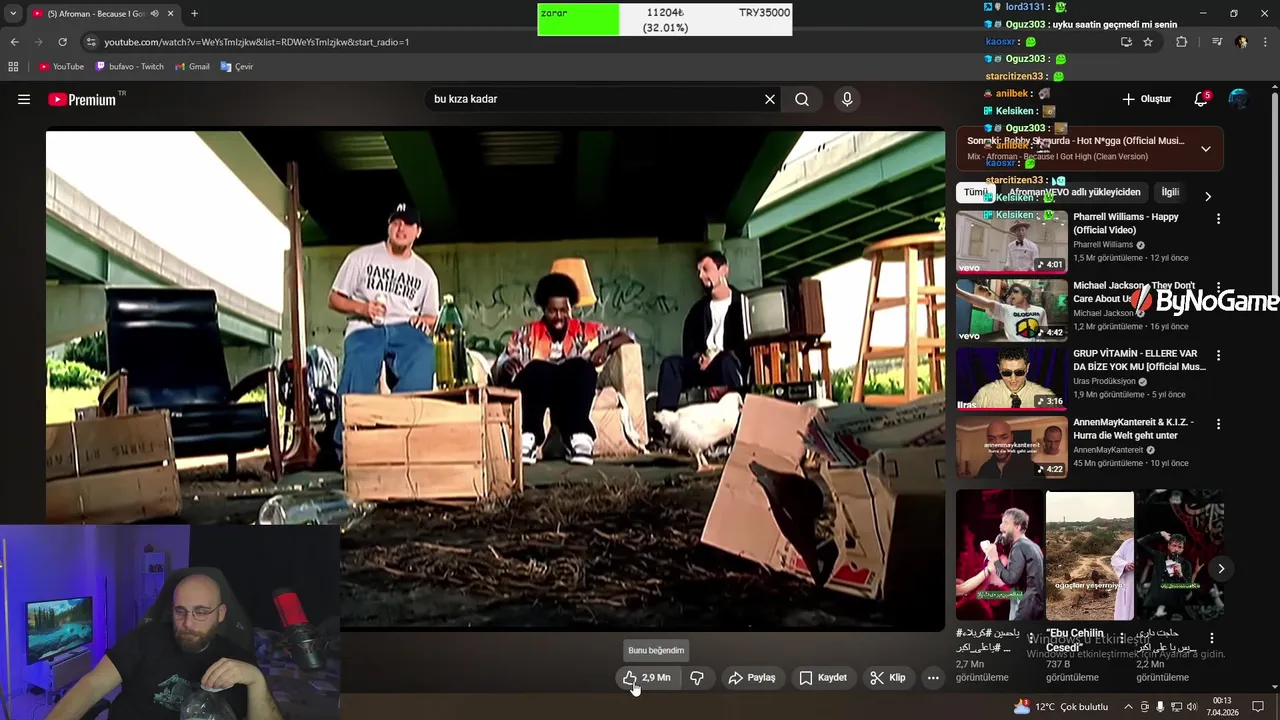The width and height of the screenshot is (1280, 720).
Task: Show hidden system tray icons chevron
Action: click(x=1128, y=706)
